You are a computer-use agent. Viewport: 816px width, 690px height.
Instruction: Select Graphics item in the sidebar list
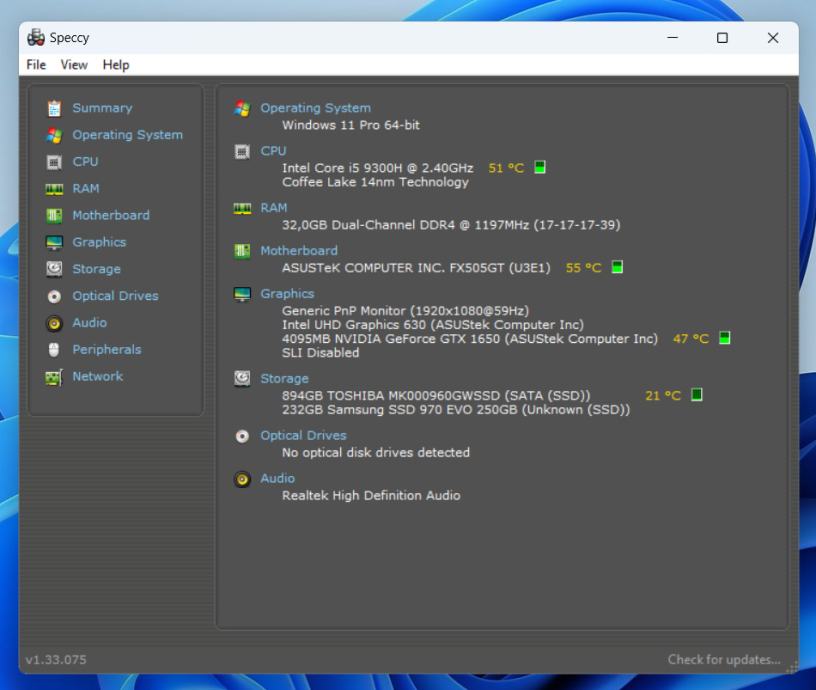coord(99,242)
